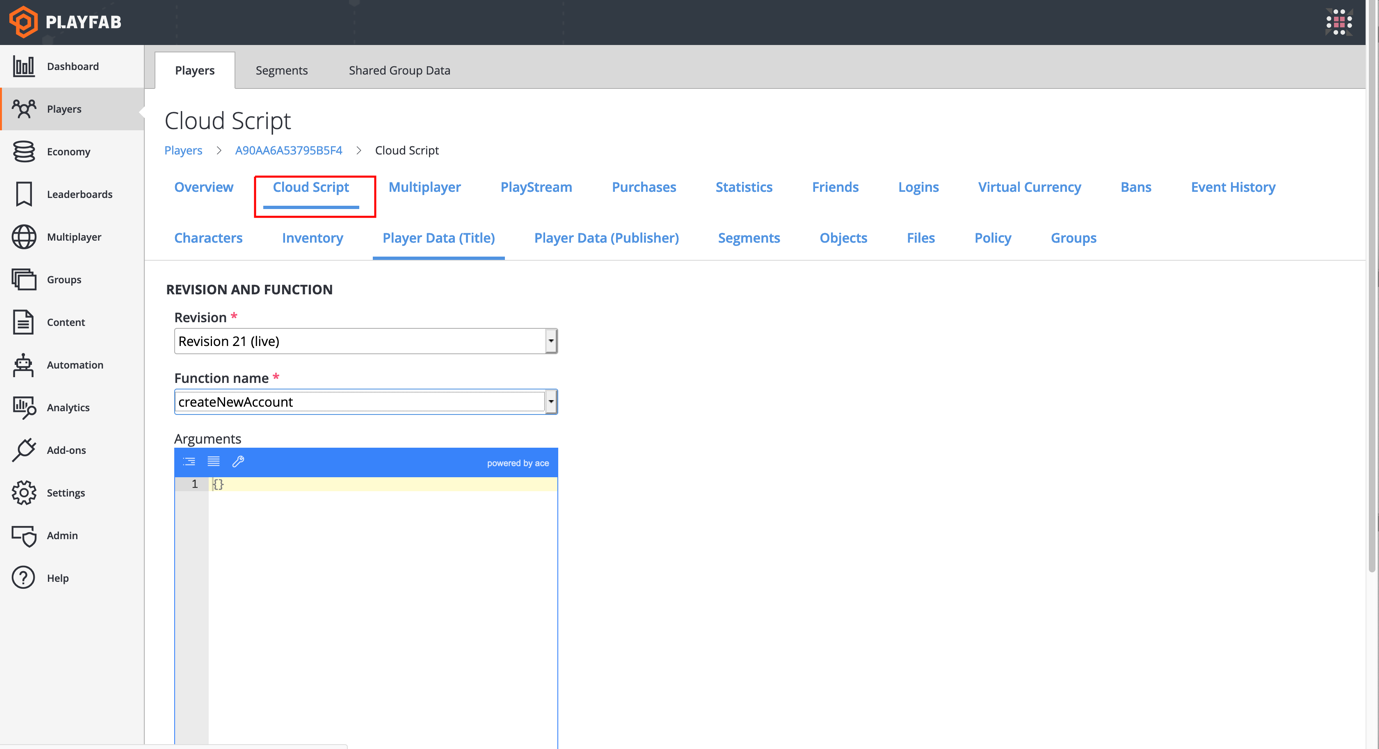Viewport: 1379px width, 749px height.
Task: Click inside the Arguments code editor
Action: click(383, 615)
